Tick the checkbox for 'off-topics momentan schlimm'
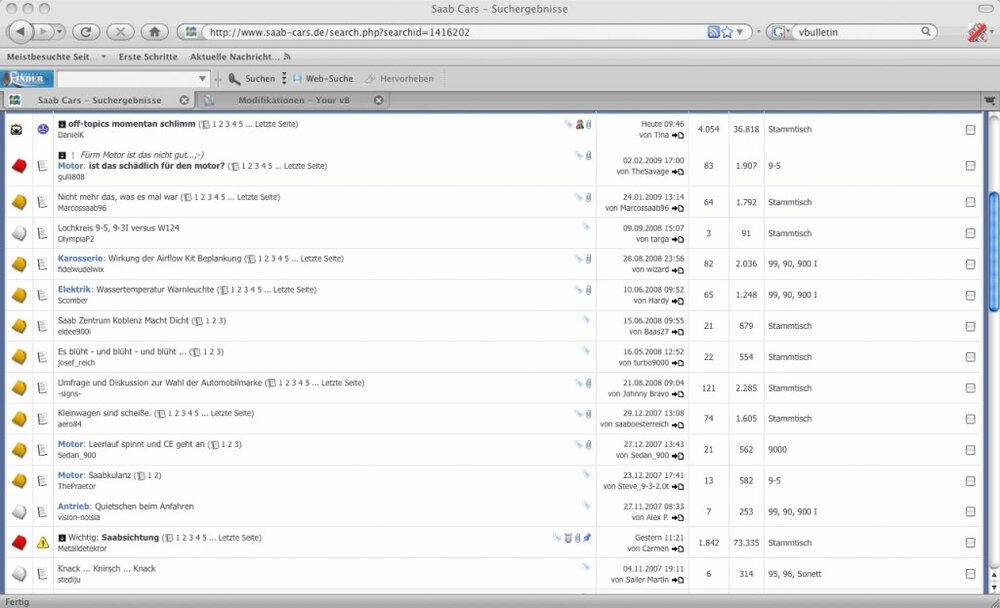Image resolution: width=1000 pixels, height=608 pixels. tap(970, 130)
